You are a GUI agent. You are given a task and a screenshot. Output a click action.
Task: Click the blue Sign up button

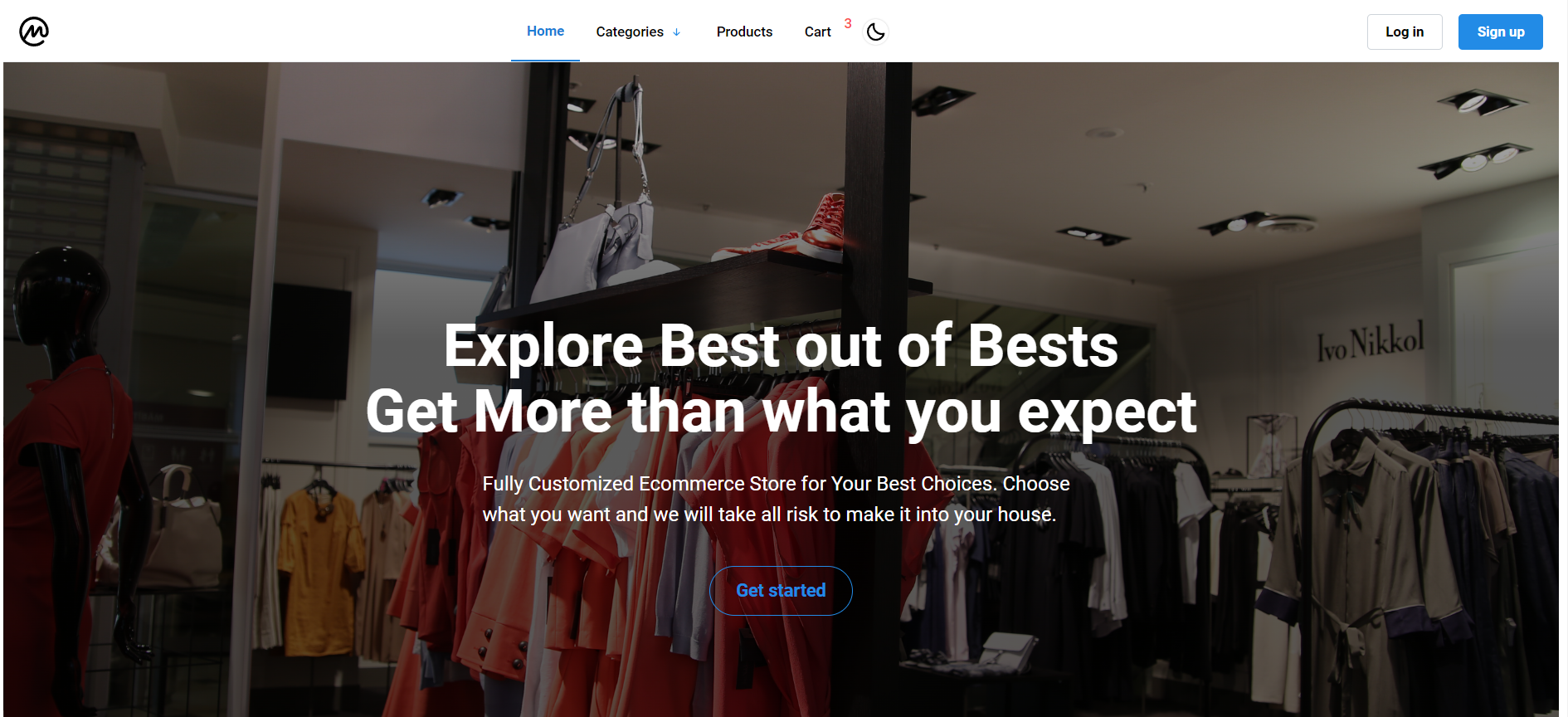click(x=1501, y=32)
